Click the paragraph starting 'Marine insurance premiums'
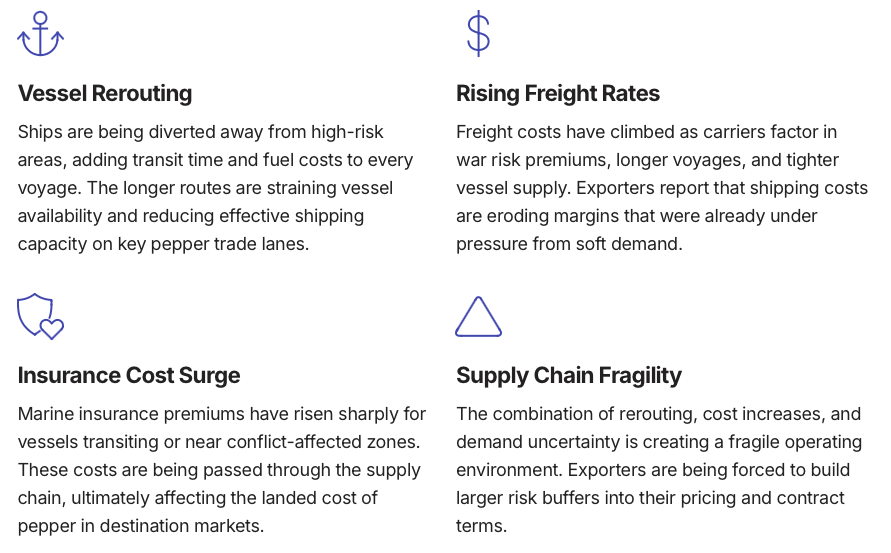 [x=222, y=470]
